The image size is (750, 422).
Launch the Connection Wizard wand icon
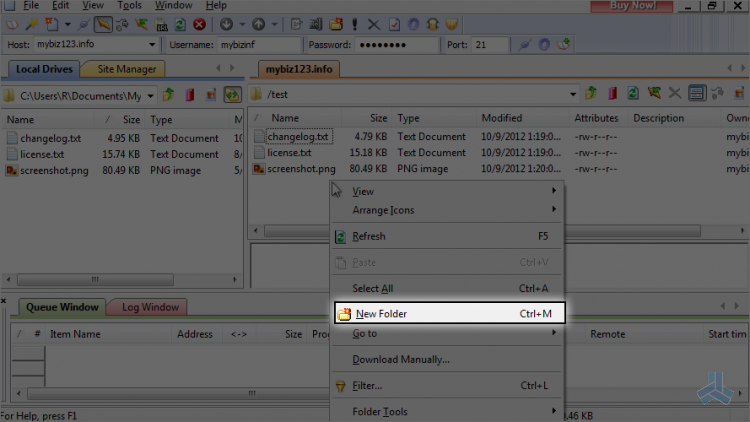click(32, 24)
